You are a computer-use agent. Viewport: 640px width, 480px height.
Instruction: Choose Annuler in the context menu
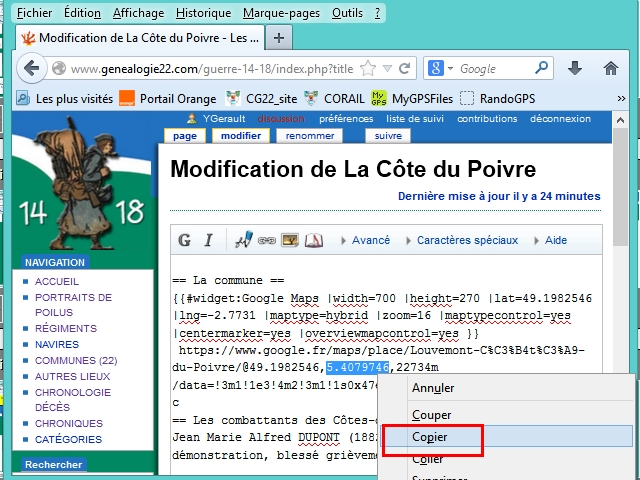(506, 388)
